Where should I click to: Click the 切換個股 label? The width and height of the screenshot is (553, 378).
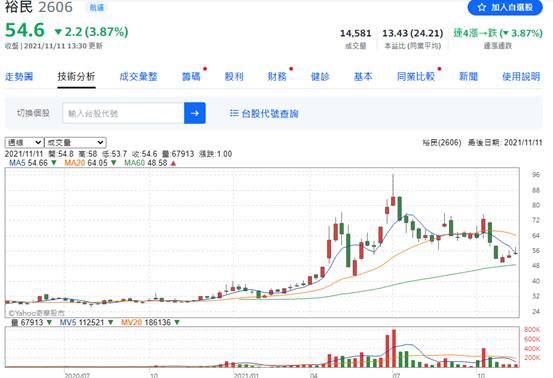click(x=33, y=113)
